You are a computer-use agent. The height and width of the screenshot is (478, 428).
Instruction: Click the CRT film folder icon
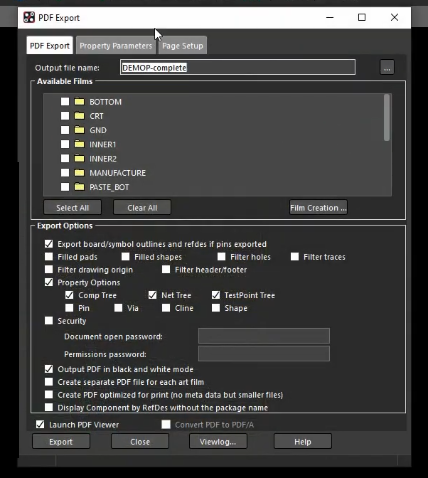click(79, 116)
